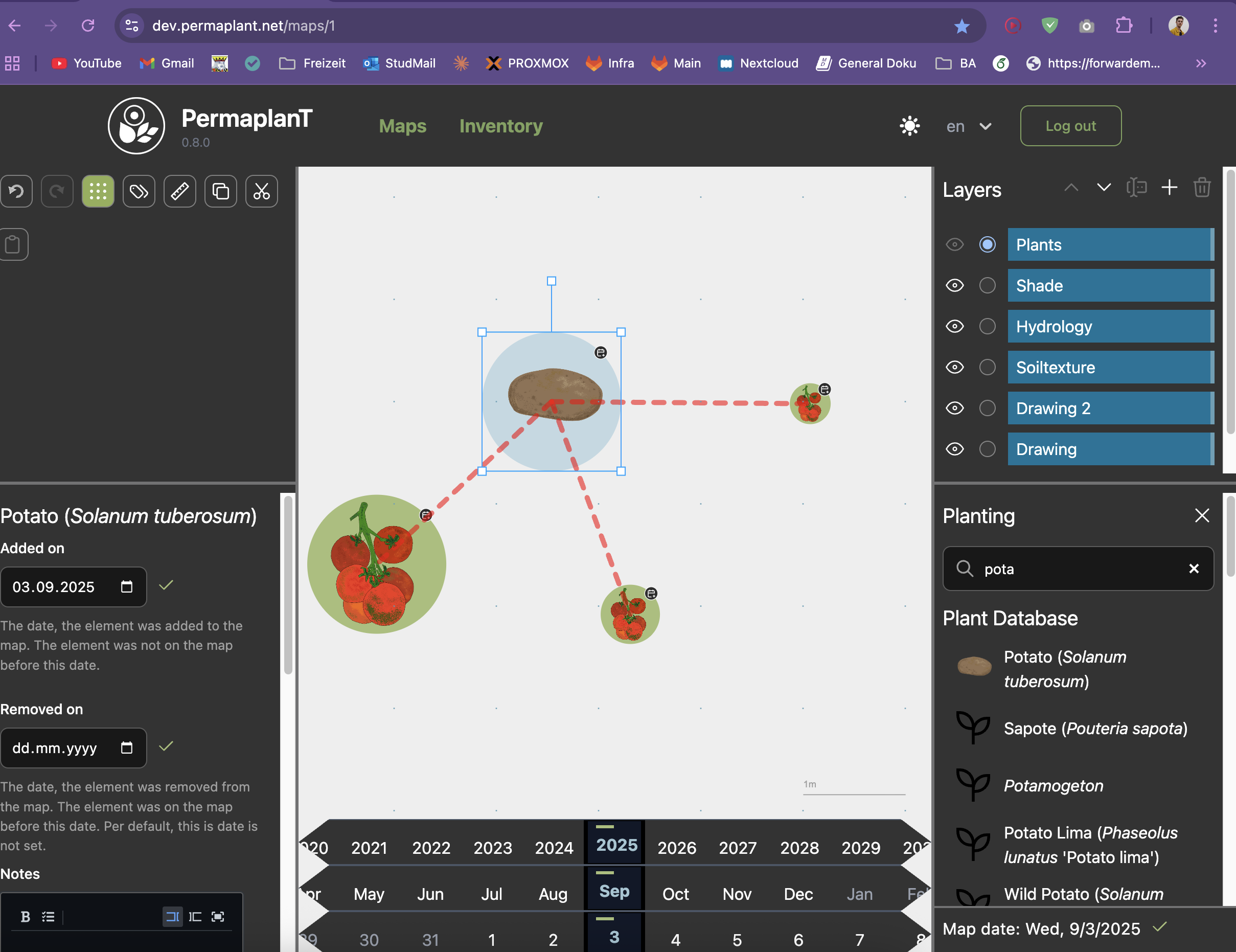
Task: Hide the Shade layer eye icon
Action: [x=955, y=285]
